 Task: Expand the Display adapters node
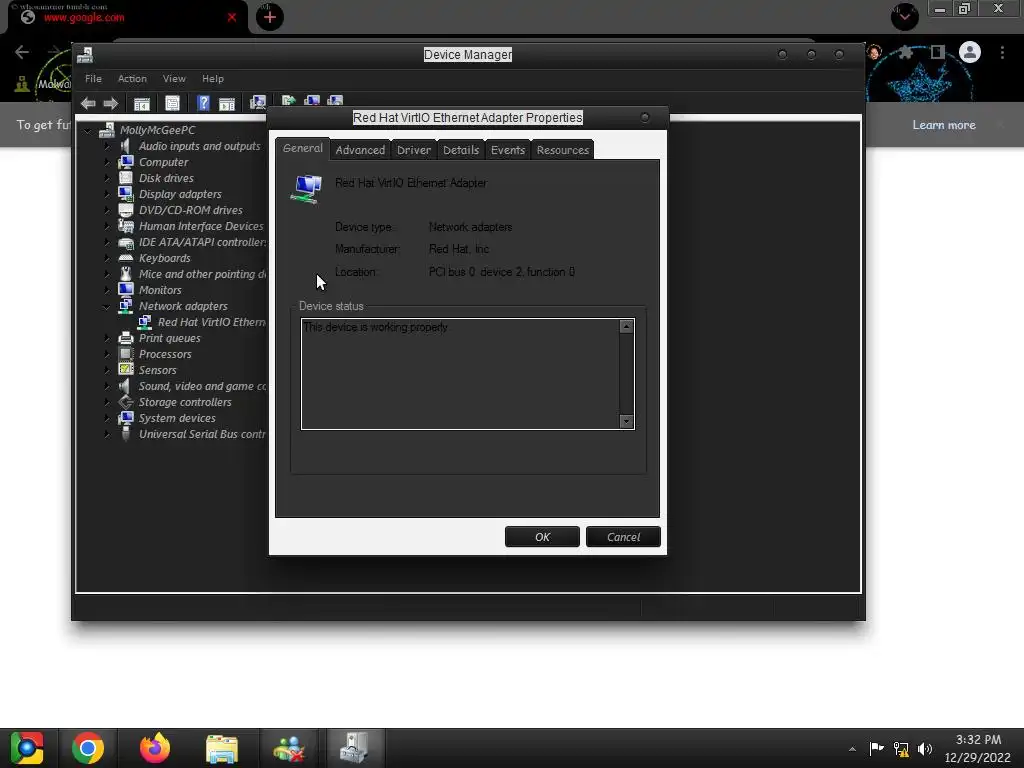point(107,195)
